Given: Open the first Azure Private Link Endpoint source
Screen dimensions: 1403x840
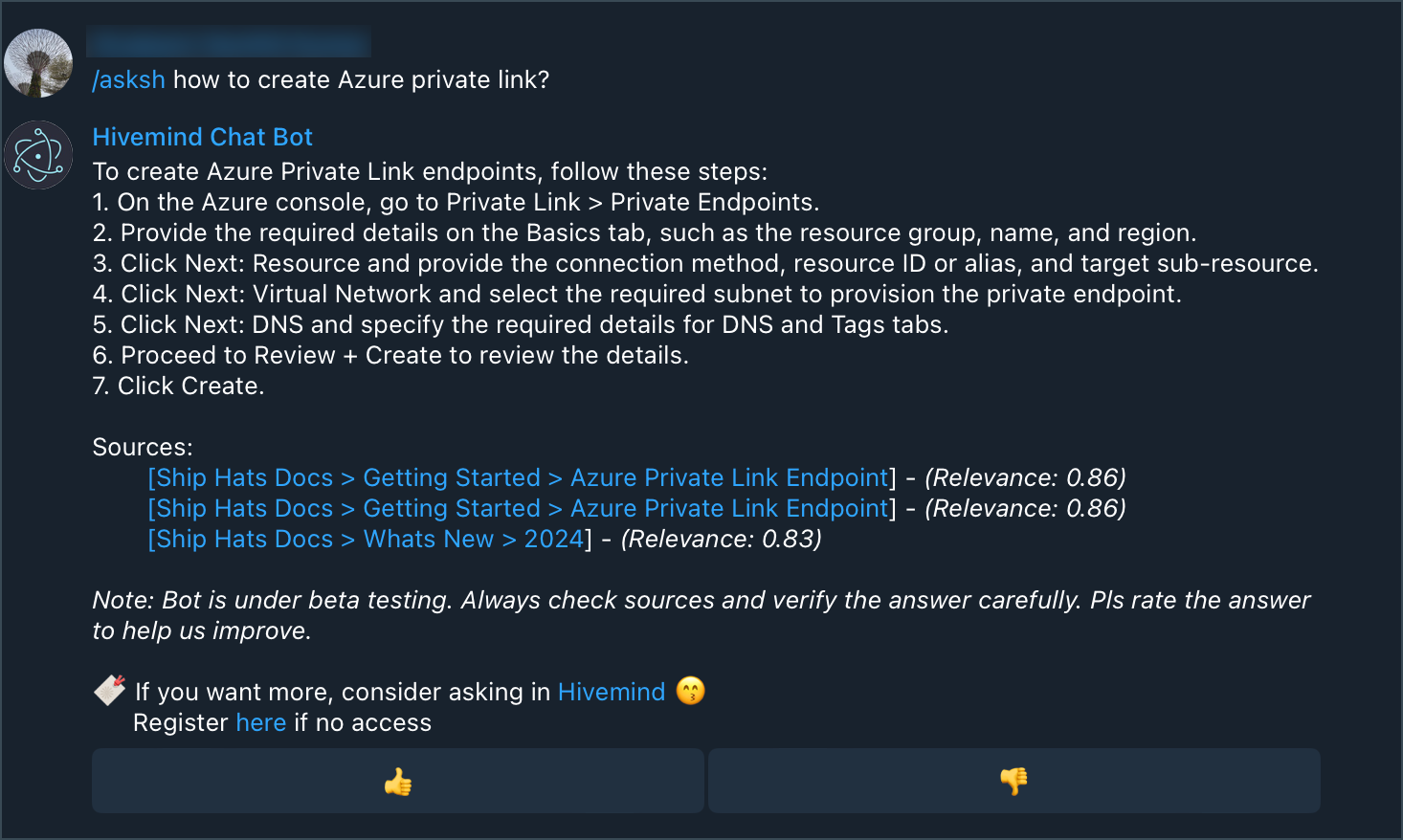Looking at the screenshot, I should point(523,477).
